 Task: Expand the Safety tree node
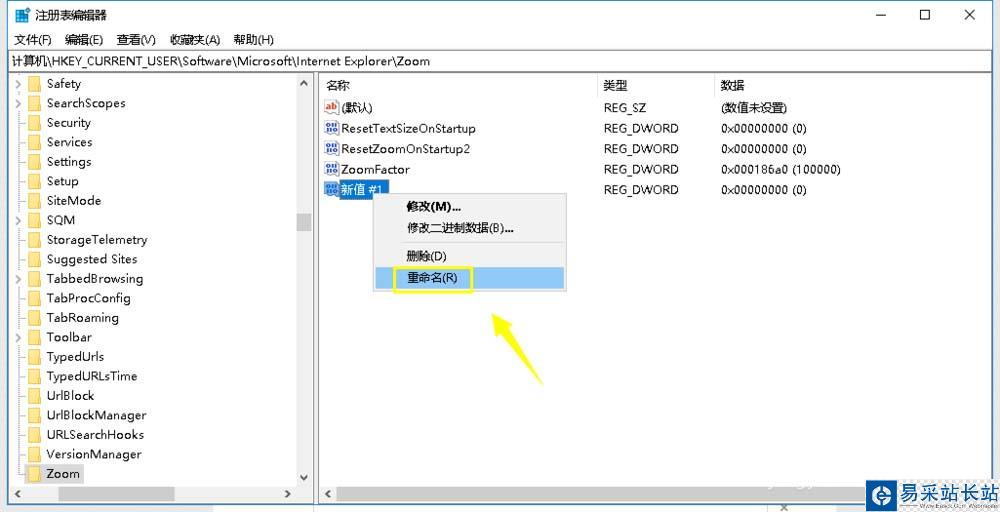[18, 84]
